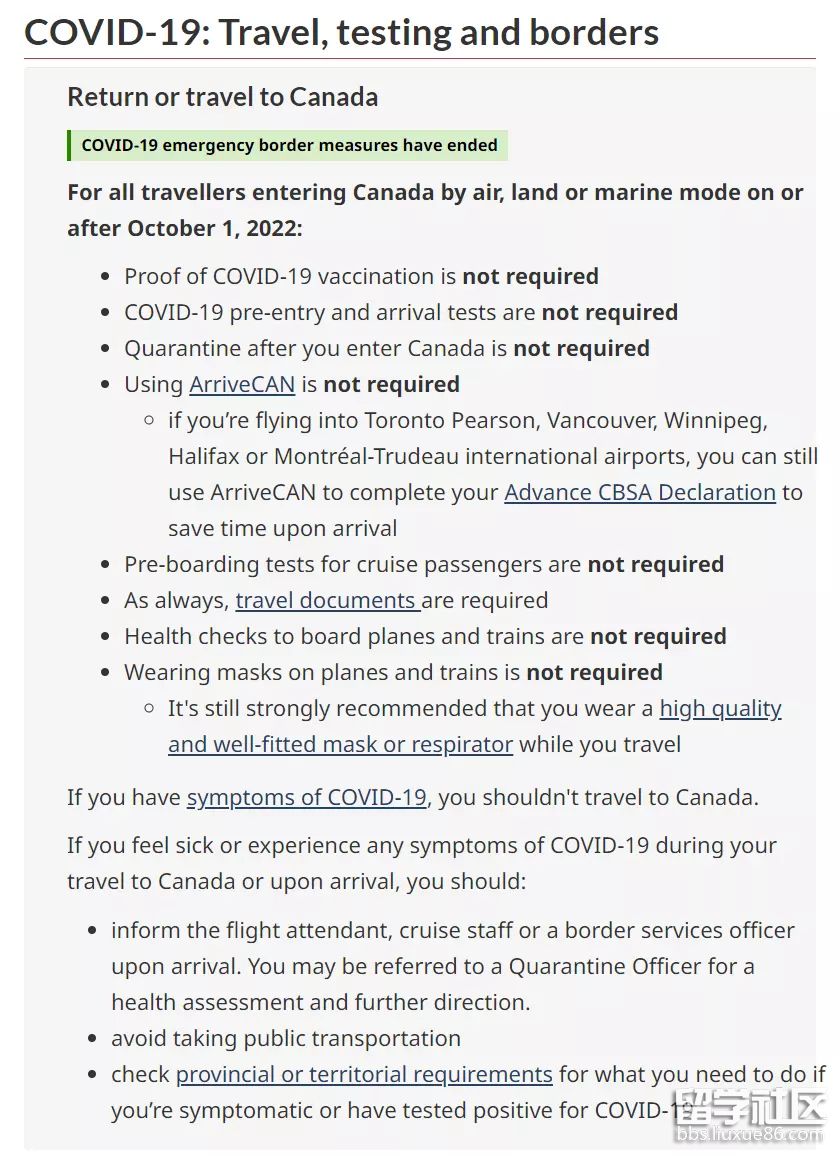This screenshot has height=1156, width=840.
Task: Click the bold For all travellers entering Canada paragraph
Action: 435,210
